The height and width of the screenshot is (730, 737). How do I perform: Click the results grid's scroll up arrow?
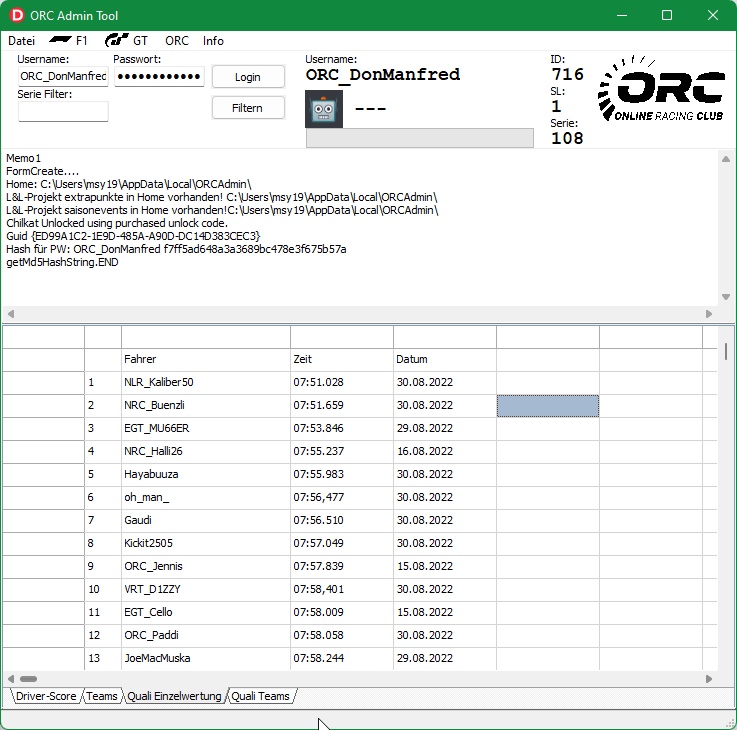point(727,332)
